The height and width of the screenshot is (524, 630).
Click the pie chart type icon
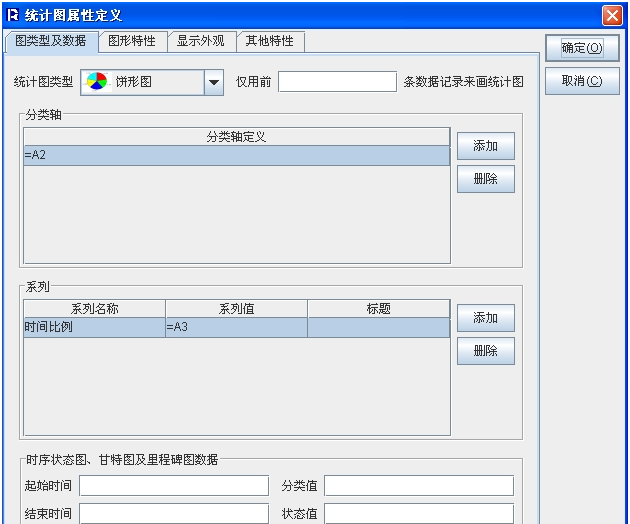click(x=97, y=82)
